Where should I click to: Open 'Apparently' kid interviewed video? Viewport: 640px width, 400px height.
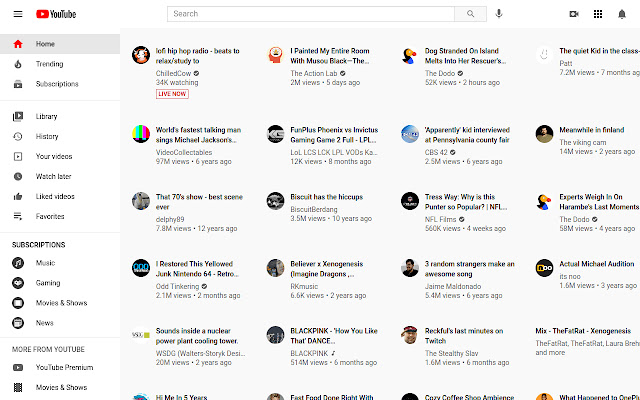pos(467,135)
